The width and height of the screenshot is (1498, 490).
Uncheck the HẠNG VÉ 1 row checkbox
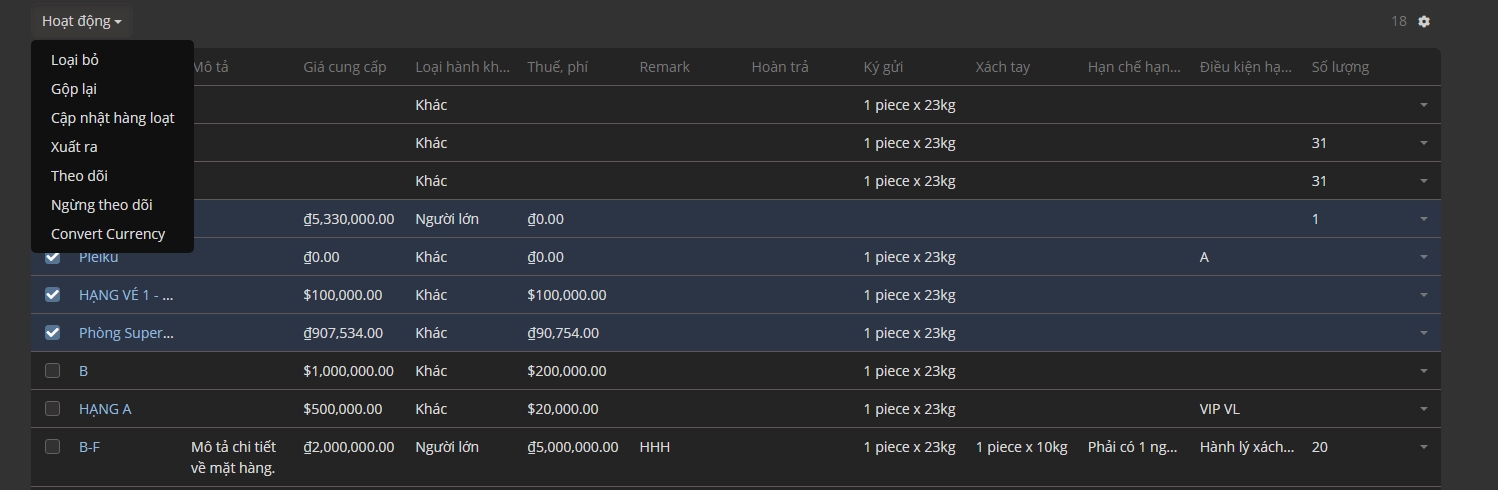click(53, 295)
